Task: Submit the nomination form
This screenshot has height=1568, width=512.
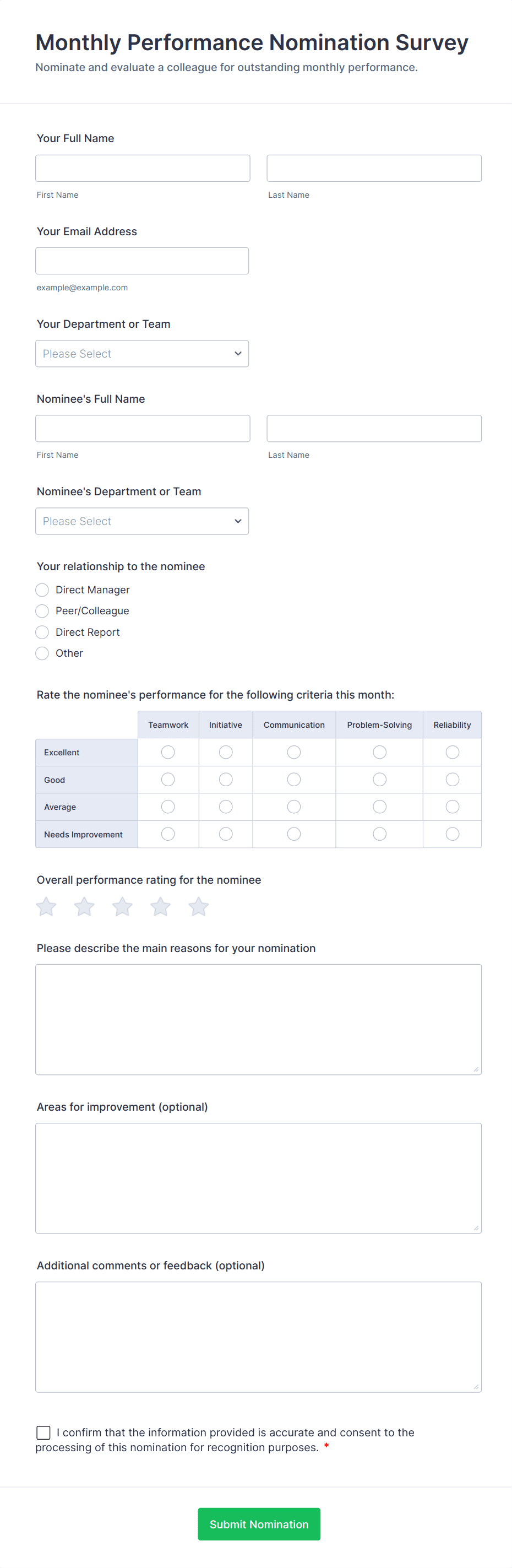Action: [259, 1523]
